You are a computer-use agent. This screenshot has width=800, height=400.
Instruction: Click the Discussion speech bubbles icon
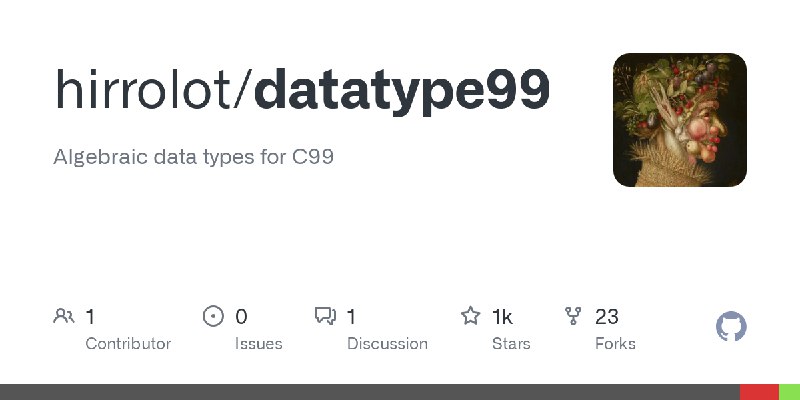point(326,316)
